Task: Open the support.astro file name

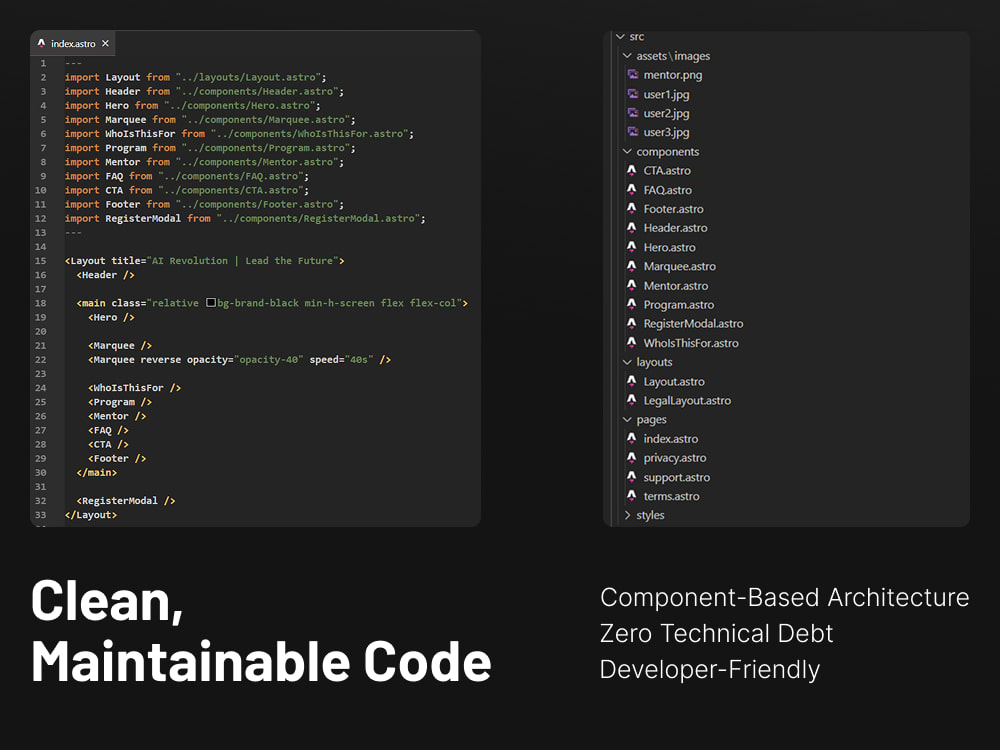Action: (677, 477)
